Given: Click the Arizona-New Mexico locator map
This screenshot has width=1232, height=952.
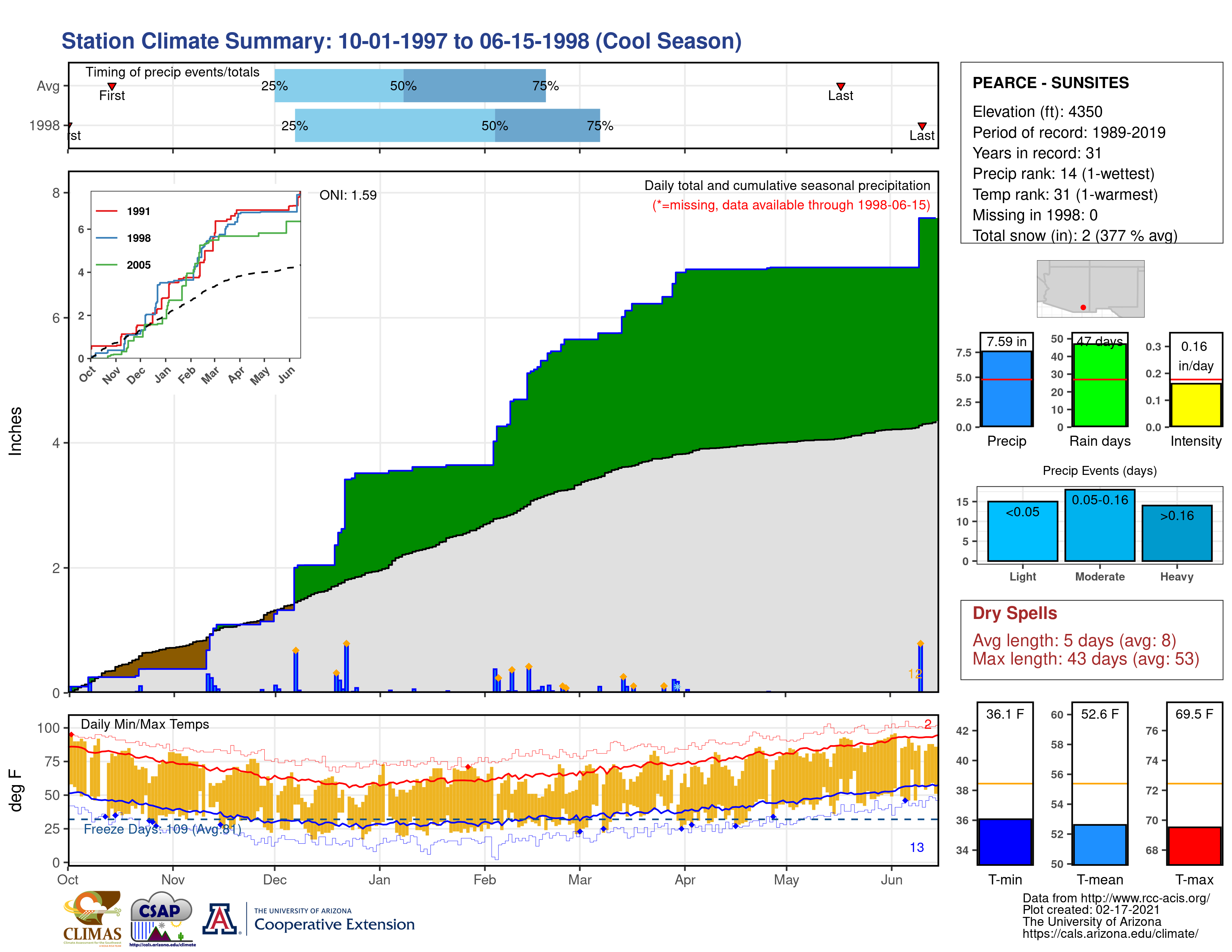Looking at the screenshot, I should click(x=1091, y=288).
